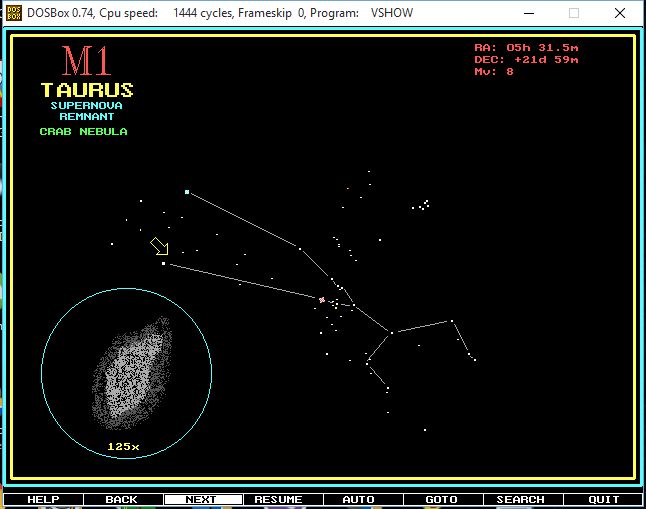The width and height of the screenshot is (646, 509).
Task: Click the cyan star at upper horn tip
Action: (187, 192)
